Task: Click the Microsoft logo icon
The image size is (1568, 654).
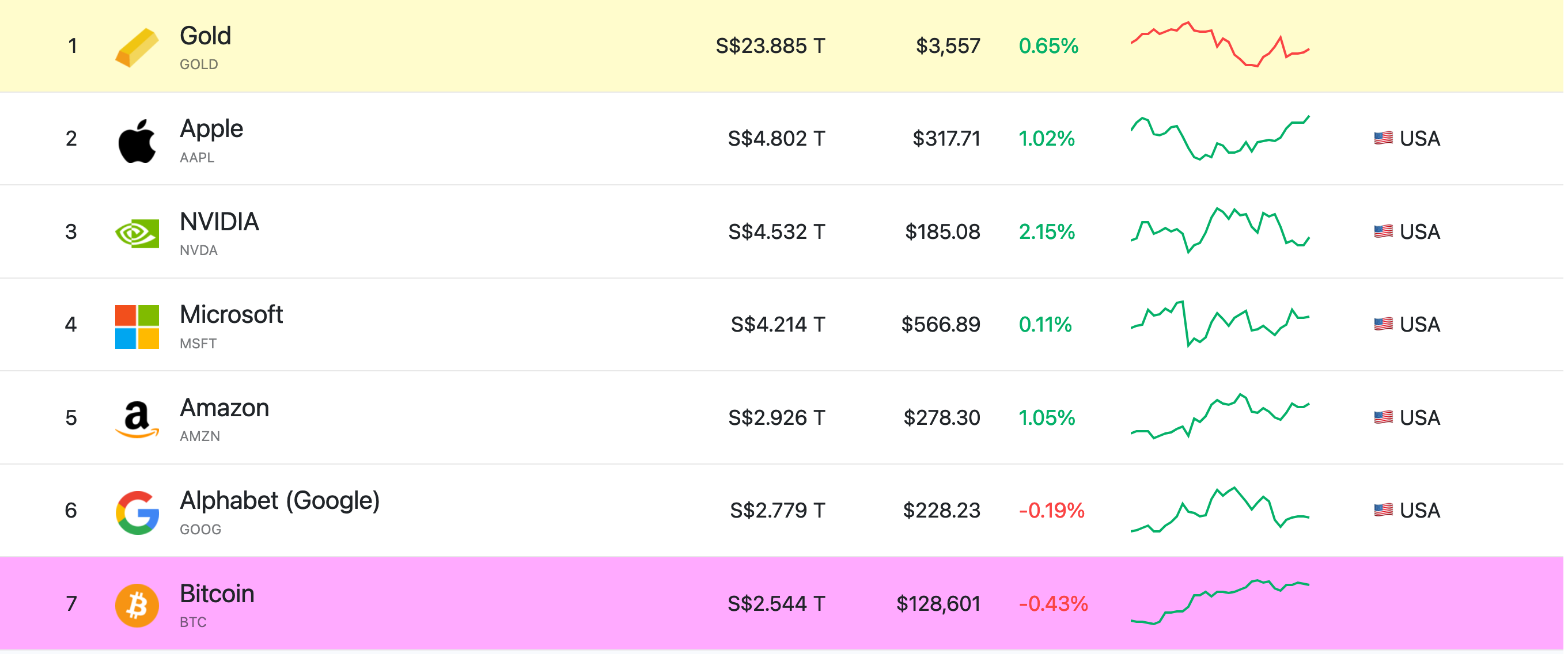Action: pyautogui.click(x=137, y=326)
